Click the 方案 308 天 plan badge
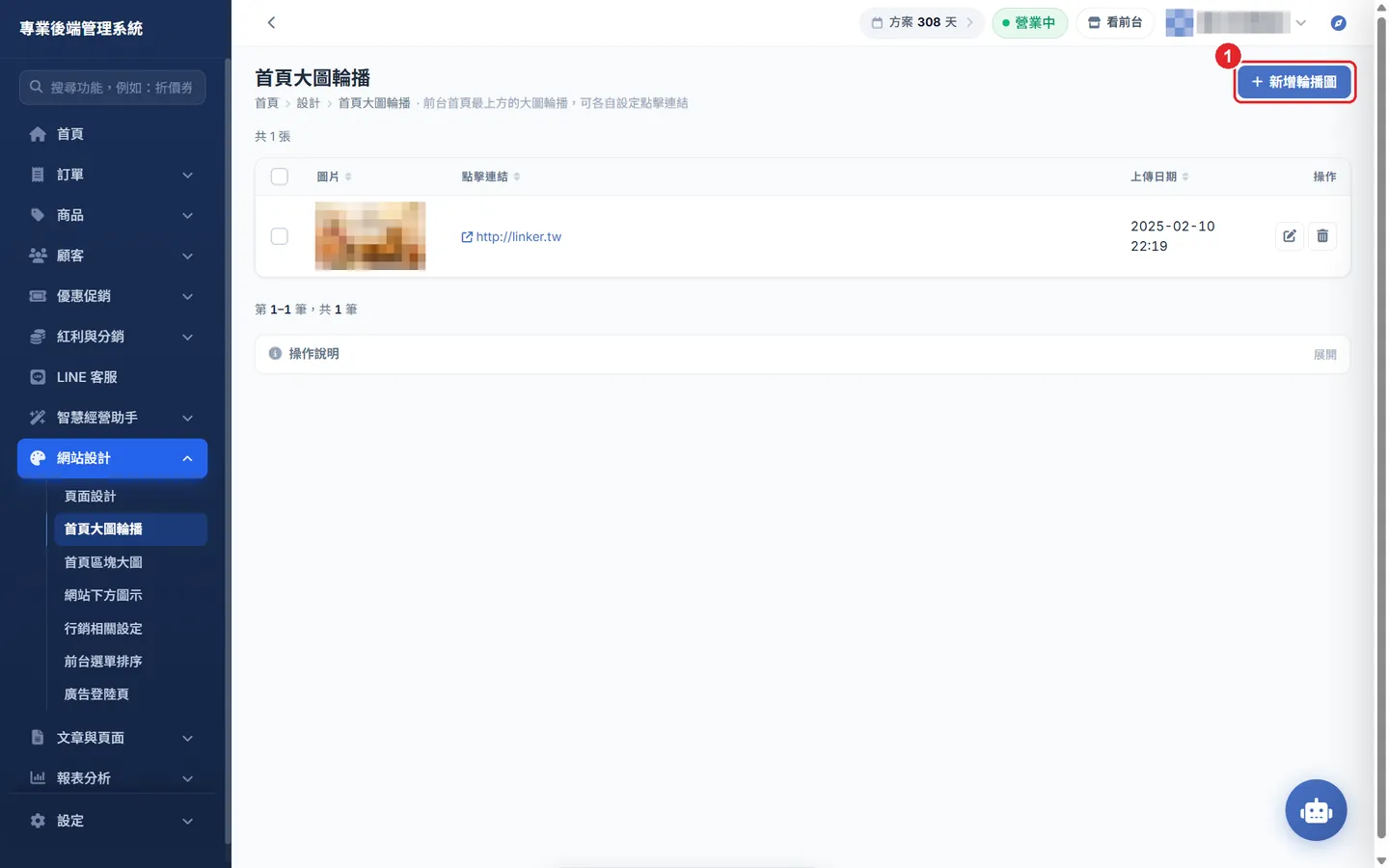Screen dimensions: 1389x868 pos(921,22)
